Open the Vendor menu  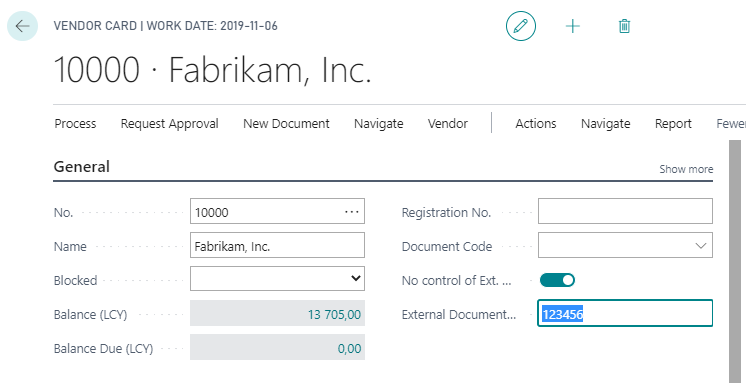[x=448, y=124]
